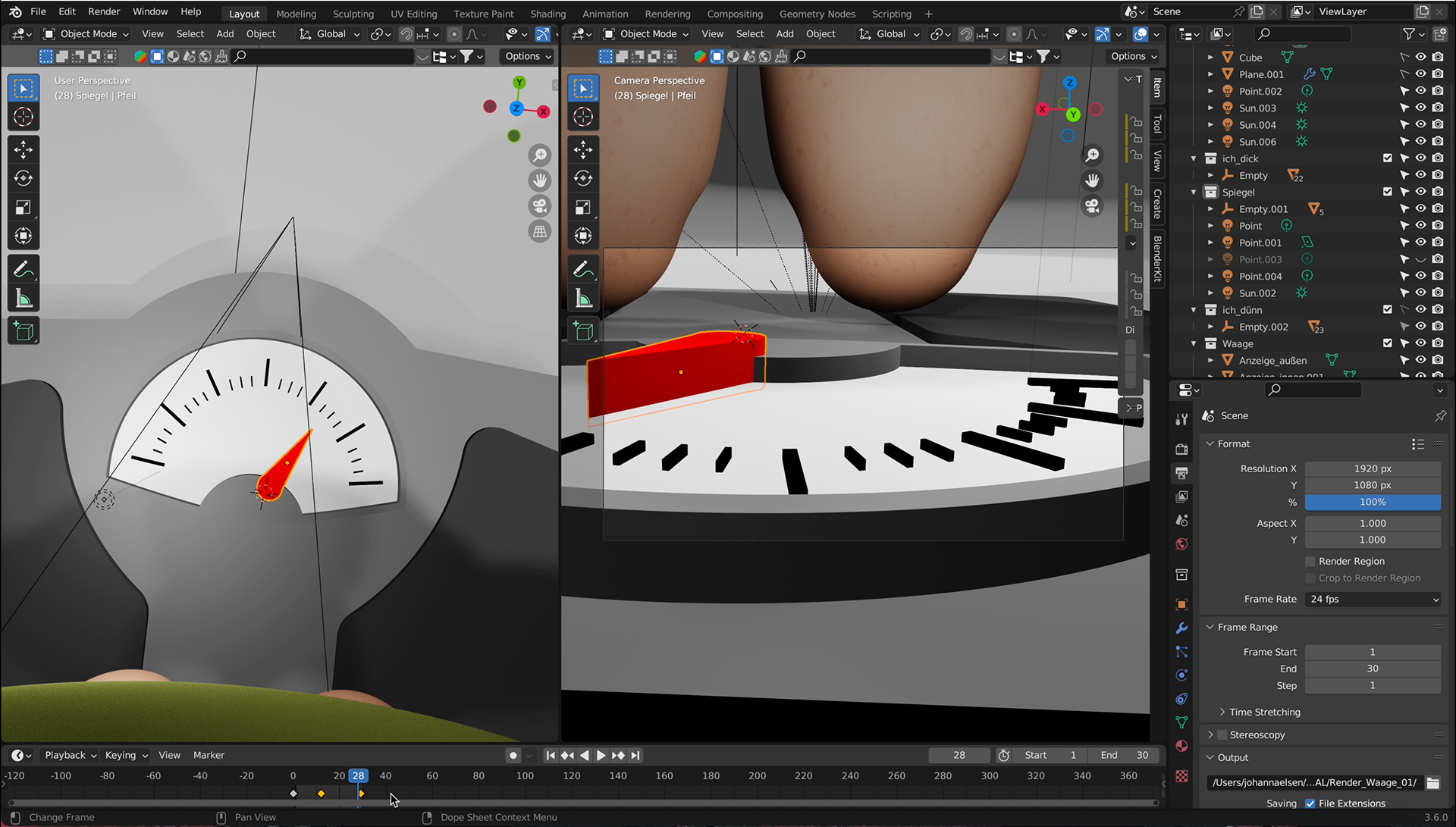
Task: Collapse the Format panel
Action: coord(1210,443)
